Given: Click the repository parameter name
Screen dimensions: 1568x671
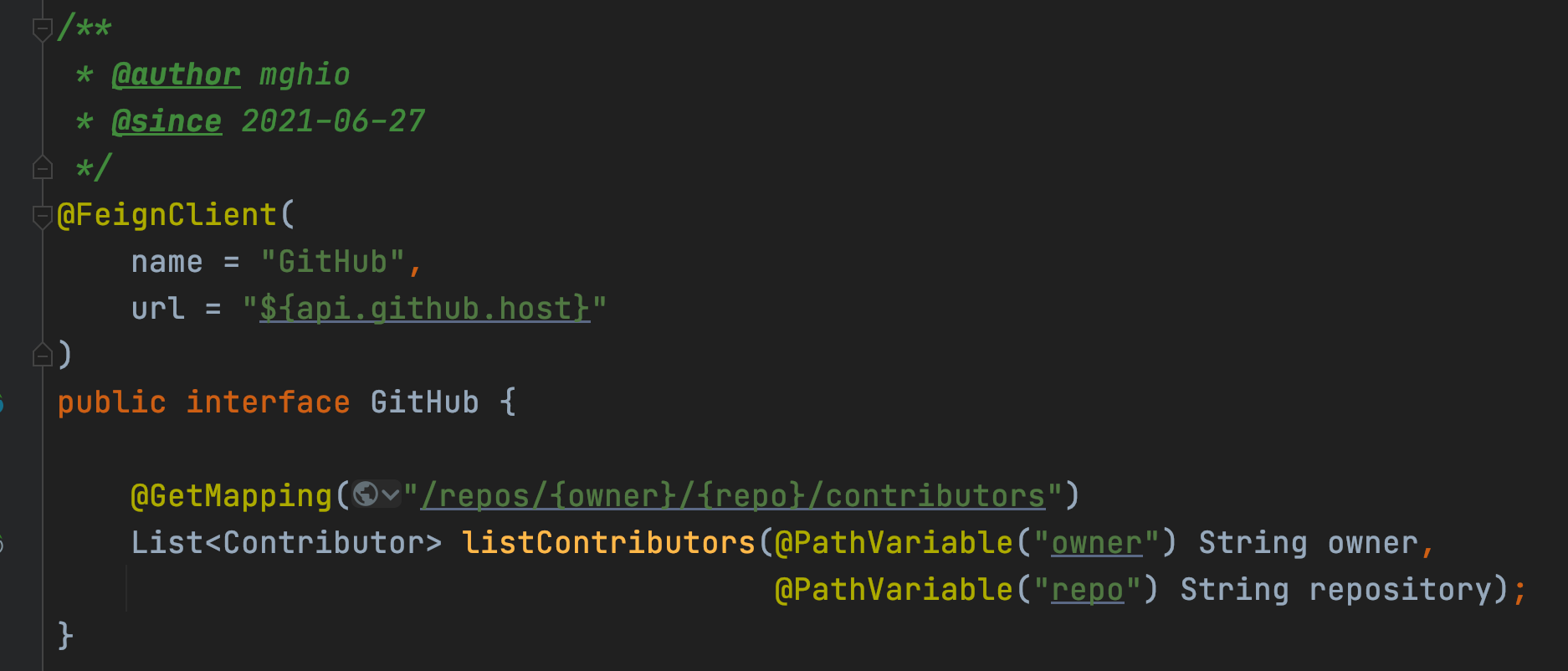Looking at the screenshot, I should point(1401,590).
